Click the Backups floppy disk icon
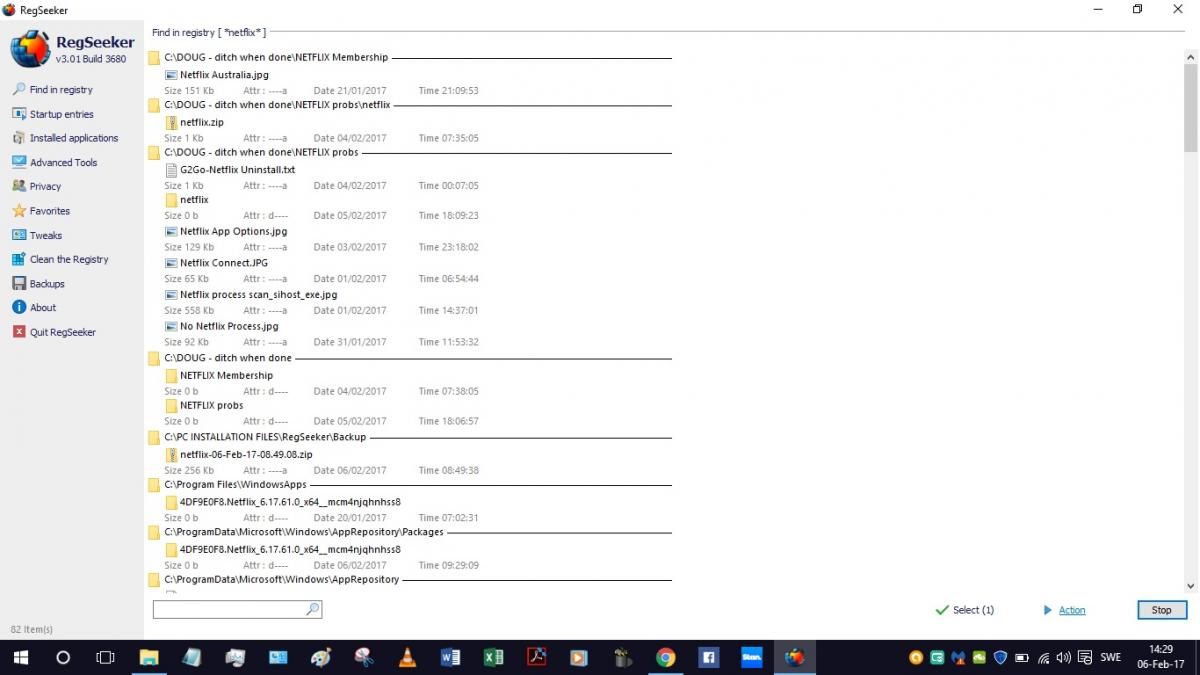1200x675 pixels. 19,284
